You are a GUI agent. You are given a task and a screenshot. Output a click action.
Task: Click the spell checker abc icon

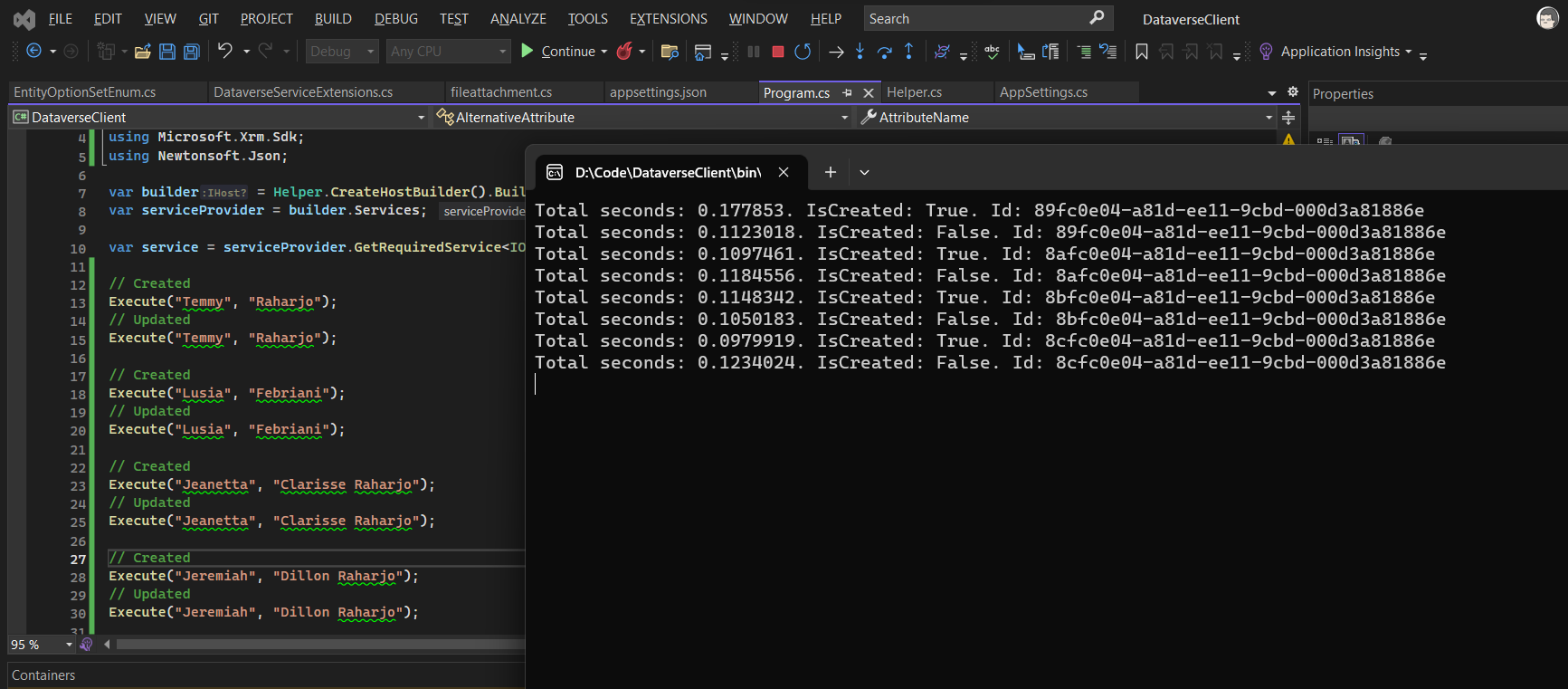pyautogui.click(x=993, y=52)
